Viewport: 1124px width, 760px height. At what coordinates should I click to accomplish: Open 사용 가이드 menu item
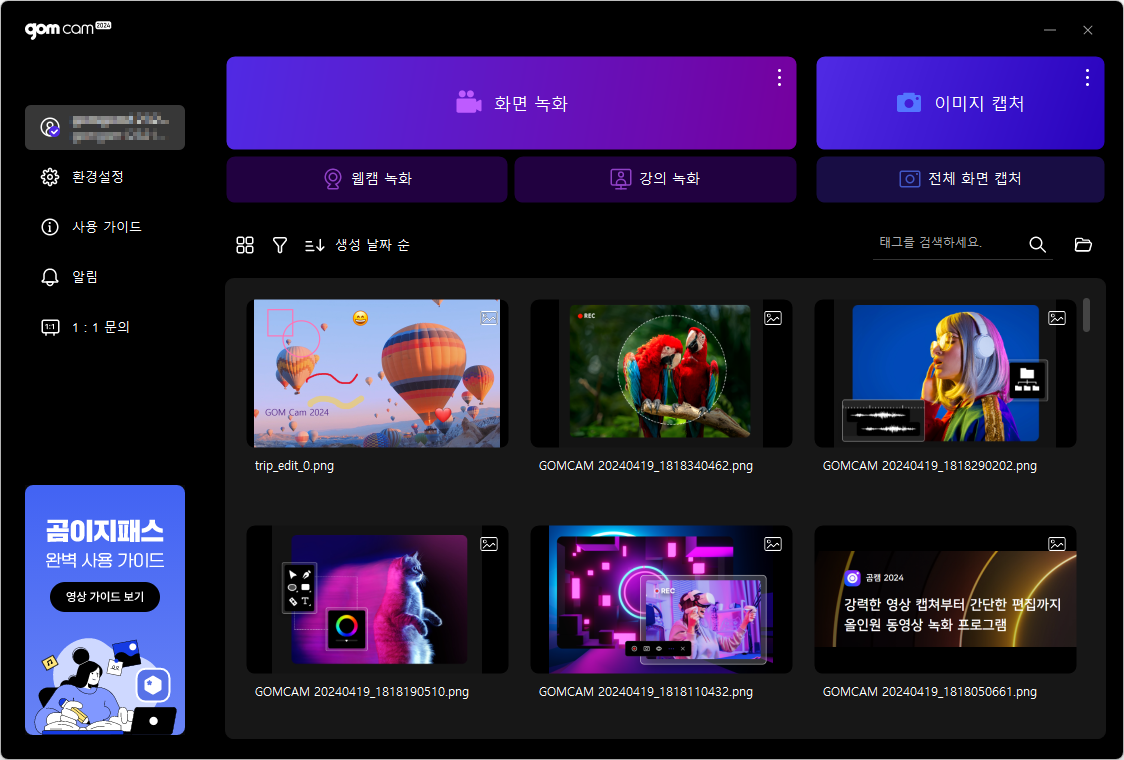tap(106, 227)
